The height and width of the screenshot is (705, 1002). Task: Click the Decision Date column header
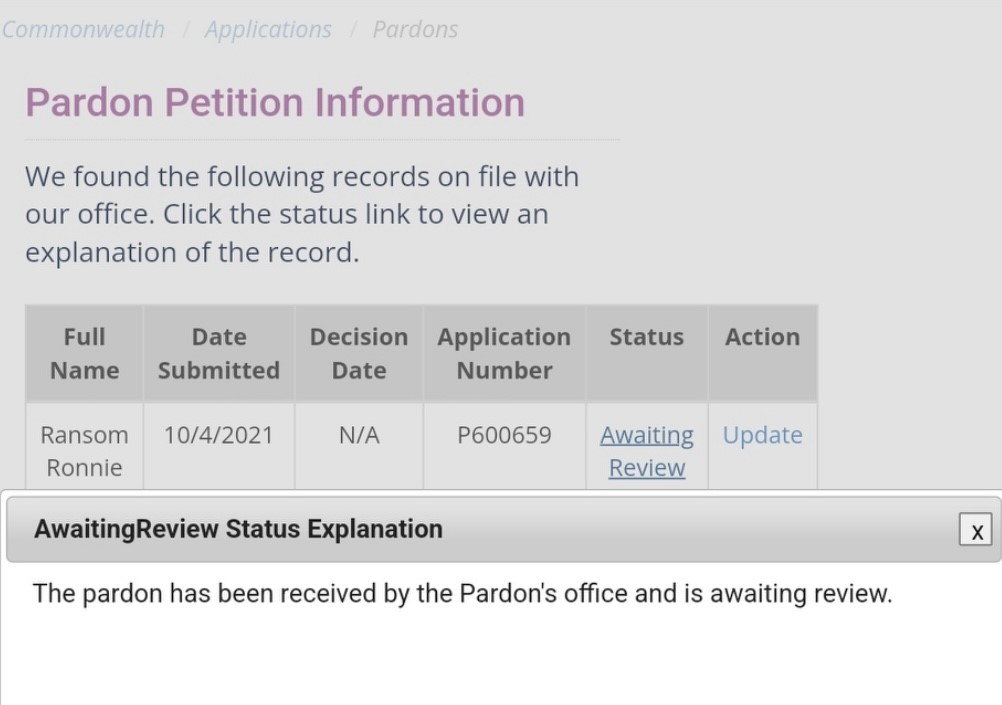click(x=358, y=353)
